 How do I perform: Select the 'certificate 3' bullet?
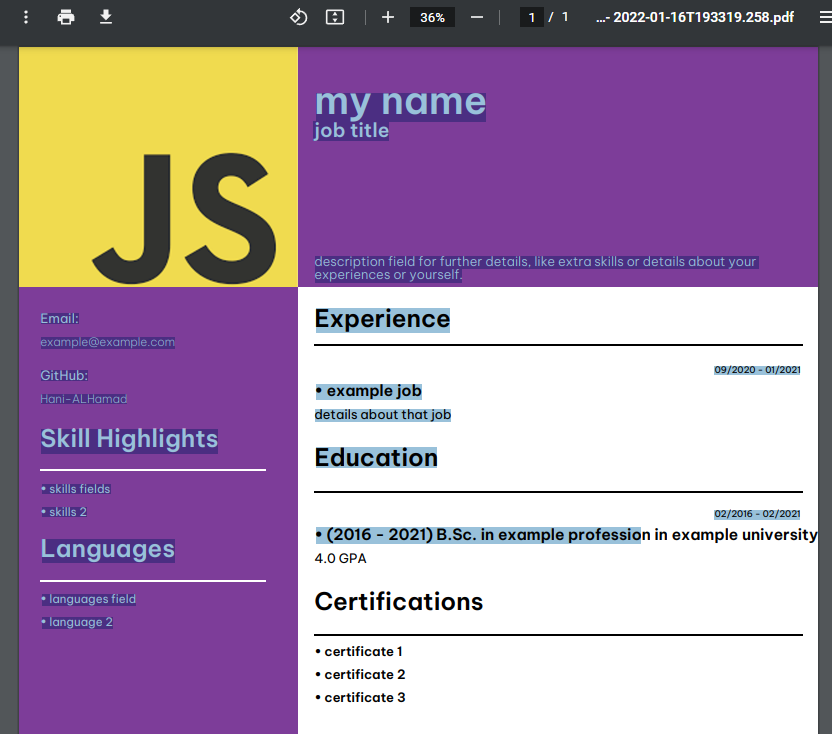coord(360,698)
